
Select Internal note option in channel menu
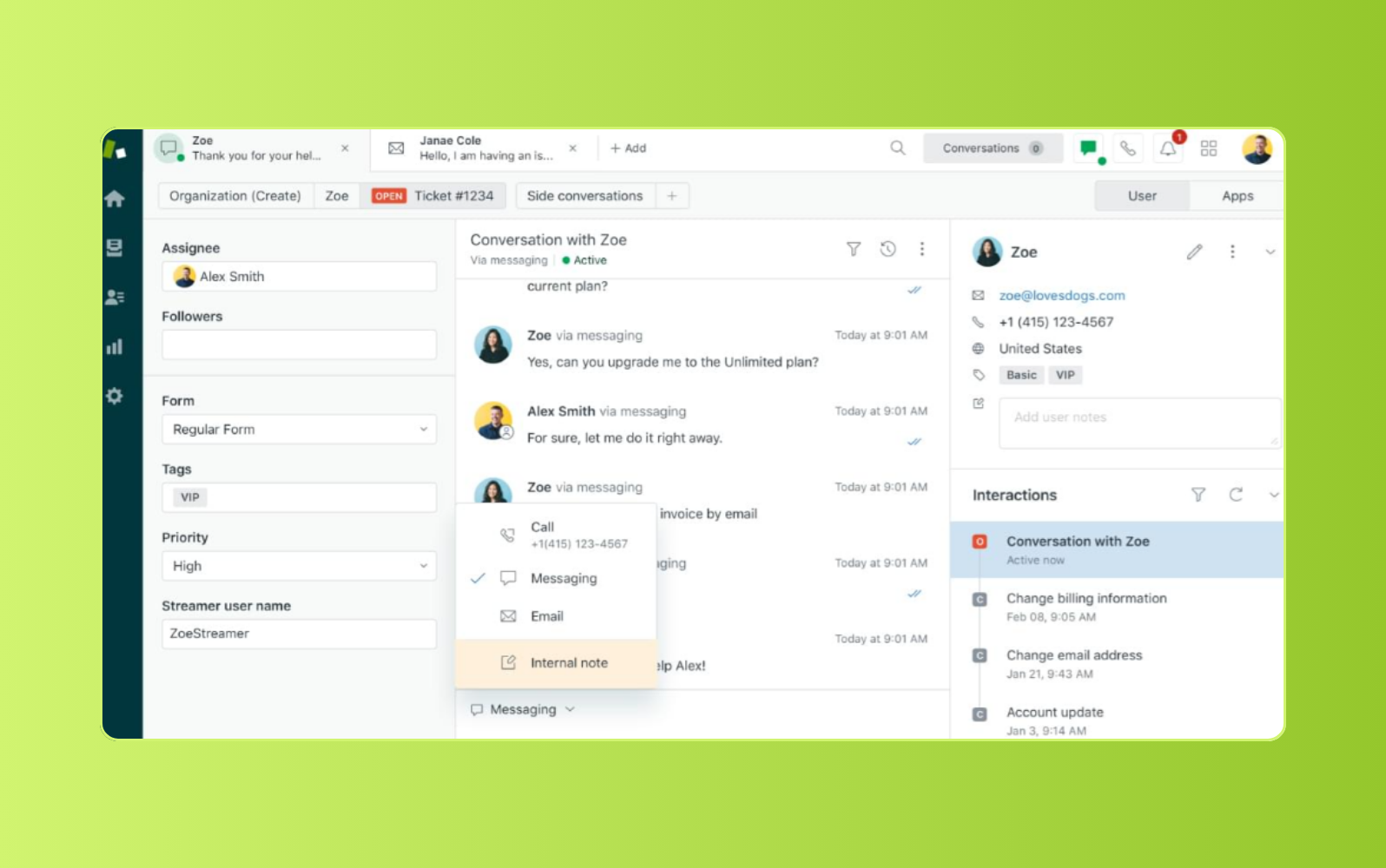pos(556,663)
